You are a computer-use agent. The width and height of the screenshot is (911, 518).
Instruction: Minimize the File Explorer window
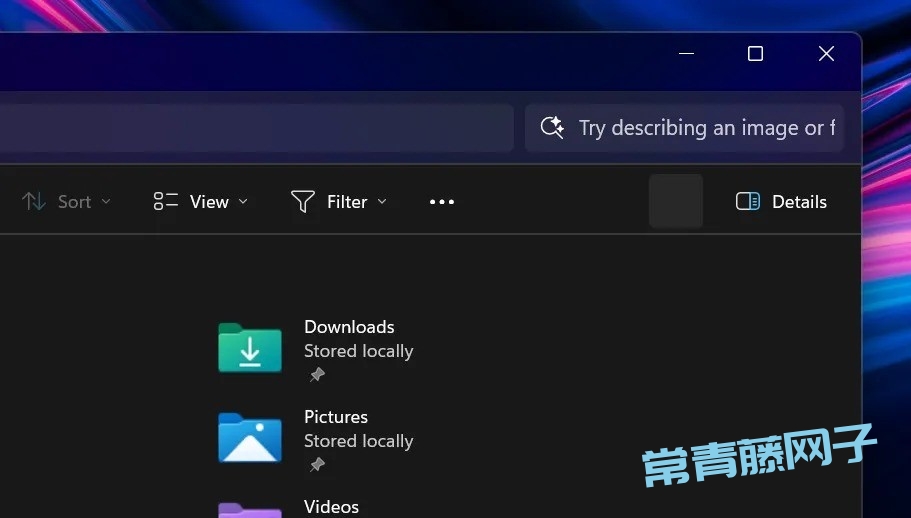[x=686, y=54]
